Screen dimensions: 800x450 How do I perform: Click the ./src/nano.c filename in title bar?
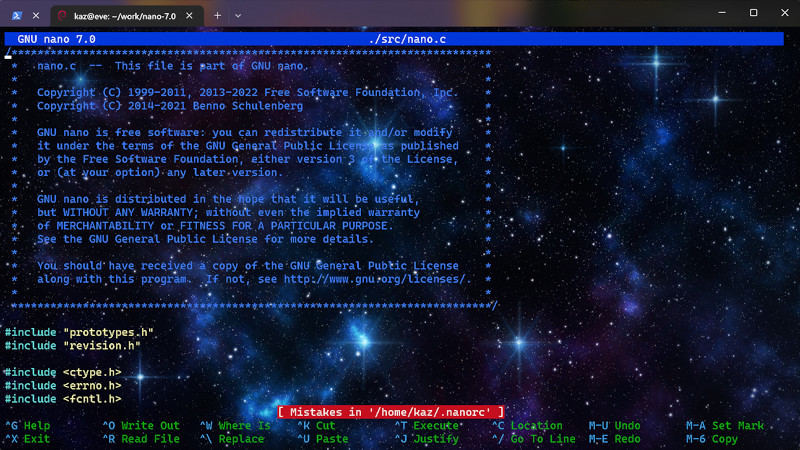pos(407,39)
